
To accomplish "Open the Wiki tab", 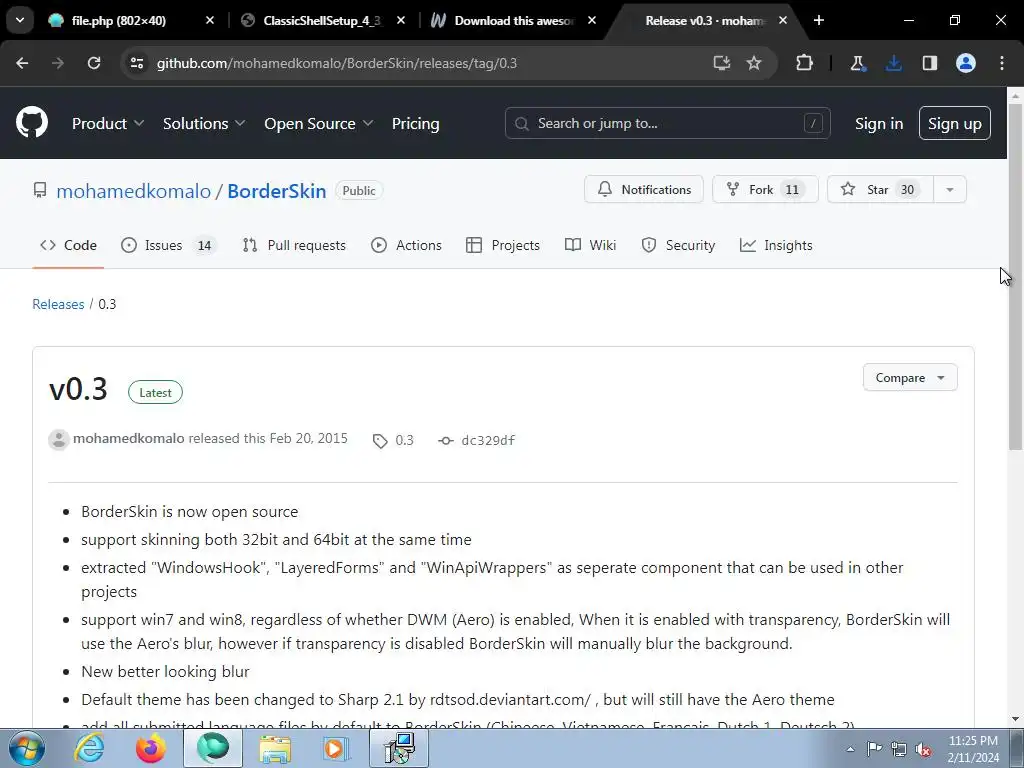I will pyautogui.click(x=590, y=245).
